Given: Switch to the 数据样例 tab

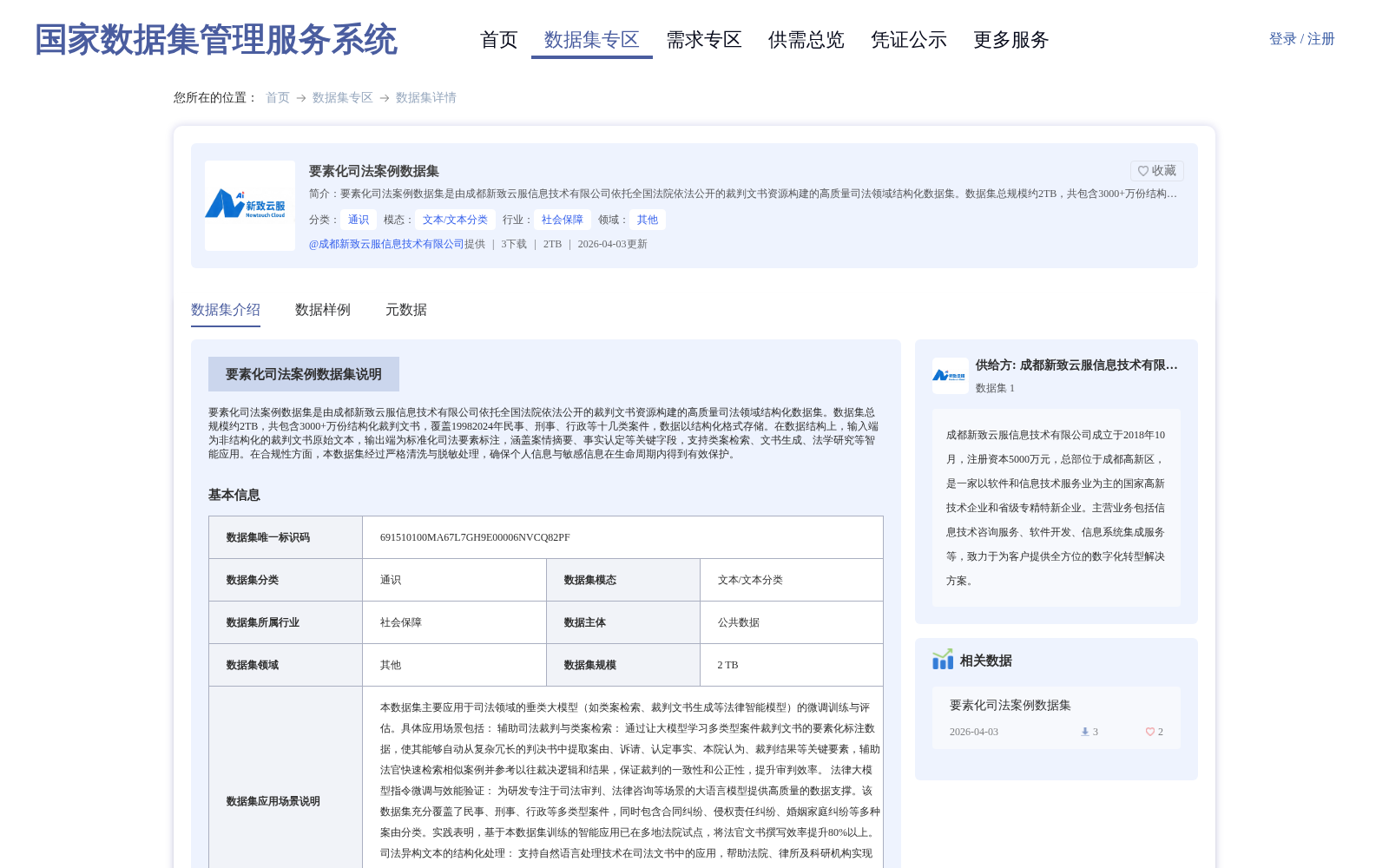Looking at the screenshot, I should [323, 310].
